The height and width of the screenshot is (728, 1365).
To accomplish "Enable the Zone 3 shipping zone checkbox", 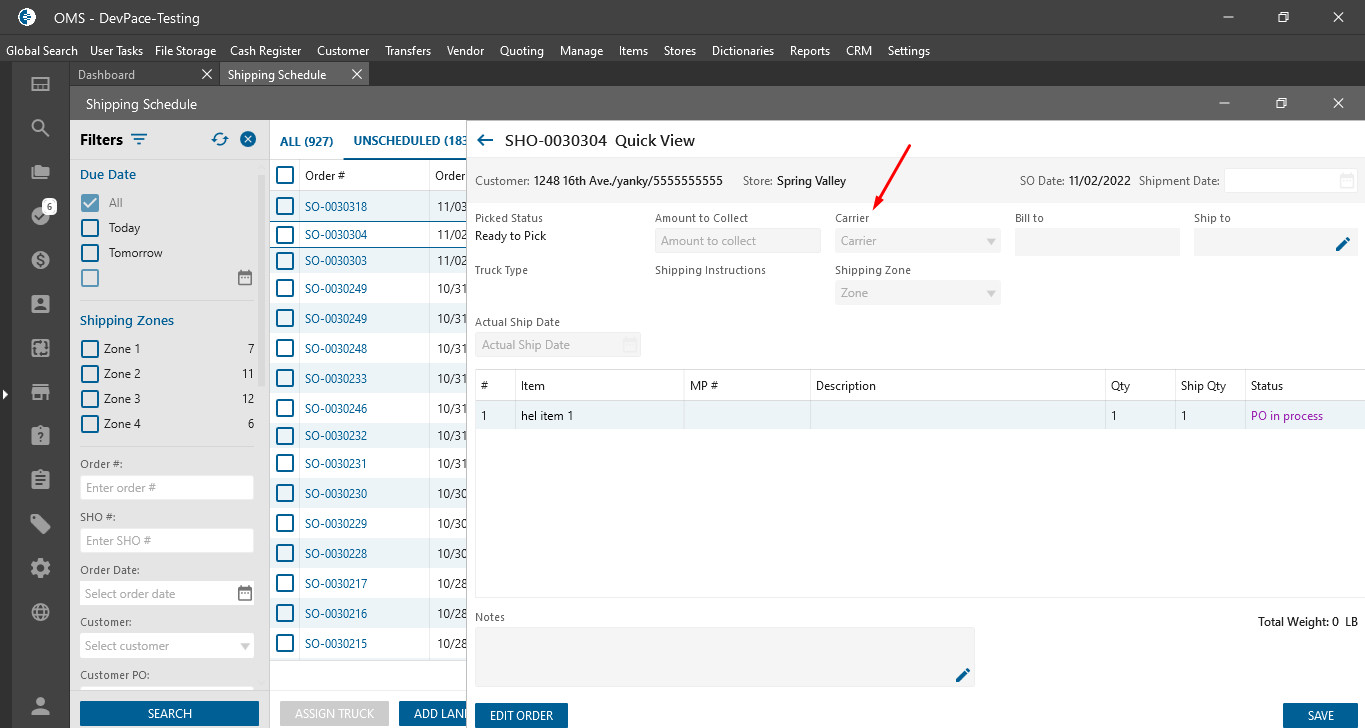I will point(90,399).
